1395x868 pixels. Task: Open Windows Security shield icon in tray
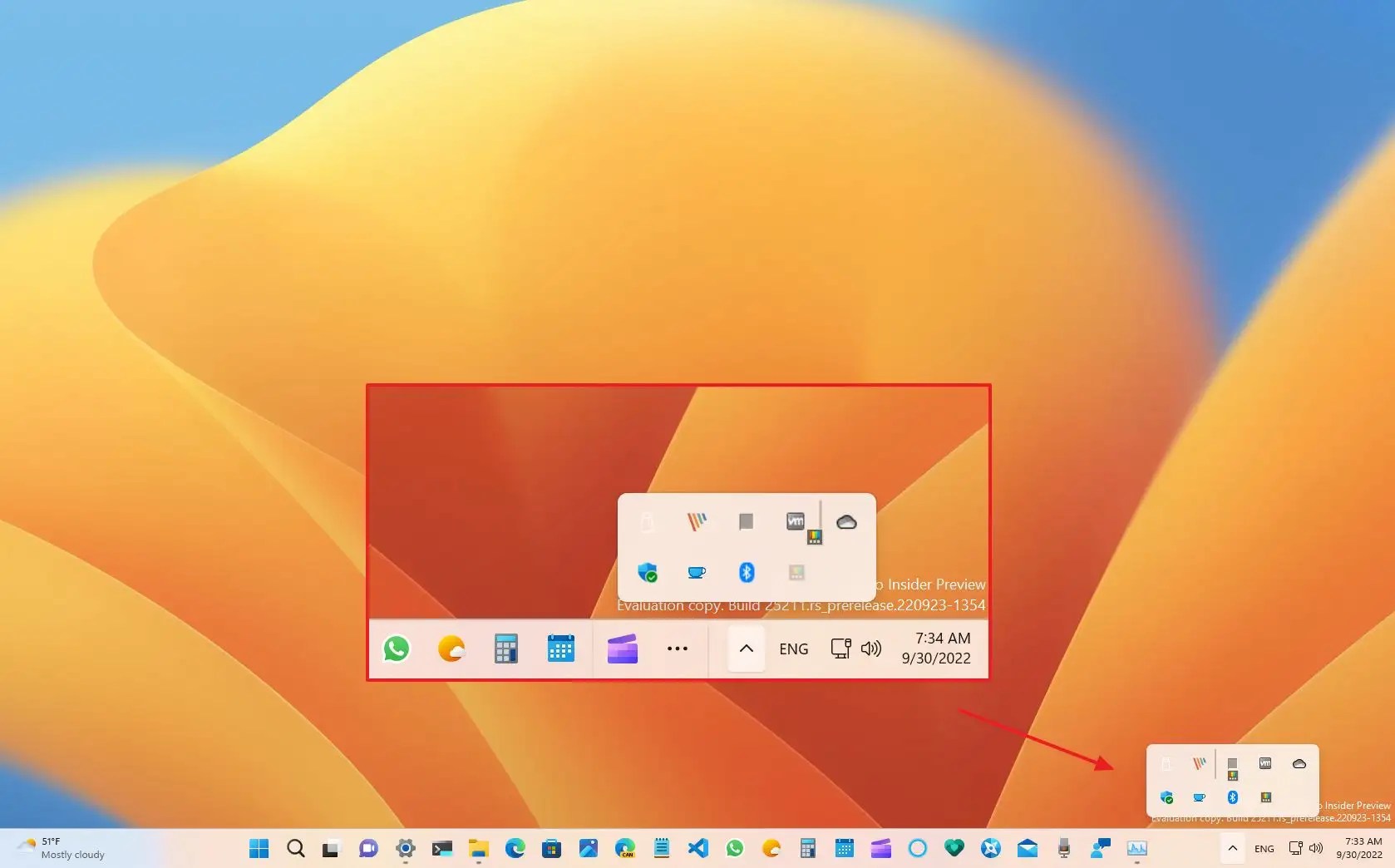tap(648, 572)
